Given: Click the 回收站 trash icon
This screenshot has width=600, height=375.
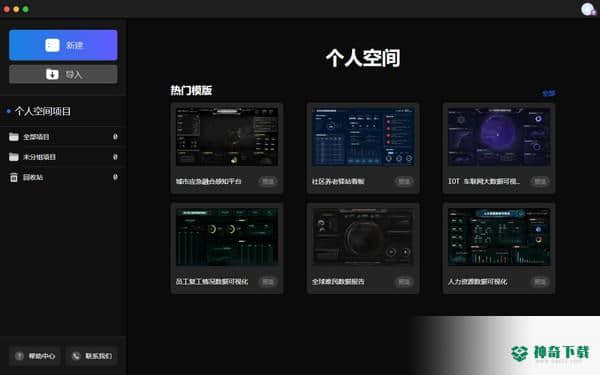Looking at the screenshot, I should pyautogui.click(x=14, y=177).
